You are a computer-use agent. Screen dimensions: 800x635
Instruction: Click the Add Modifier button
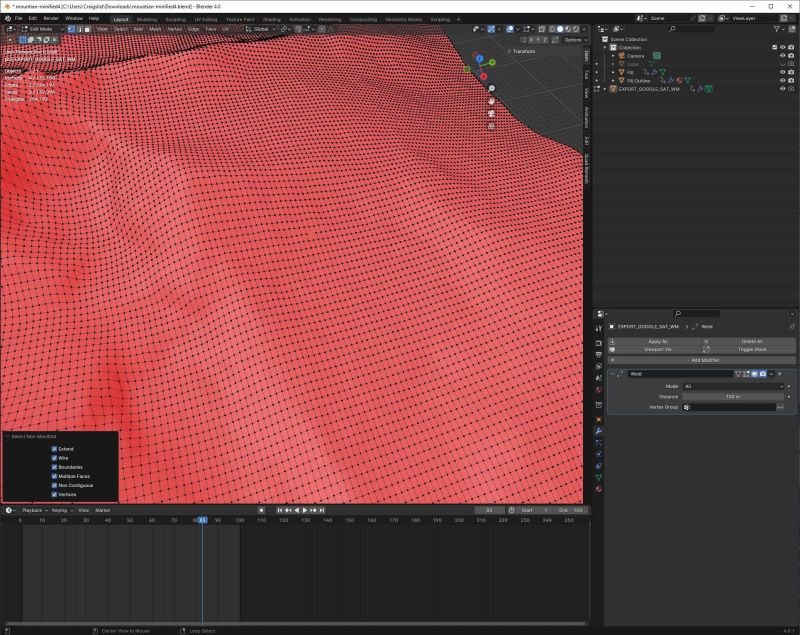pos(705,360)
